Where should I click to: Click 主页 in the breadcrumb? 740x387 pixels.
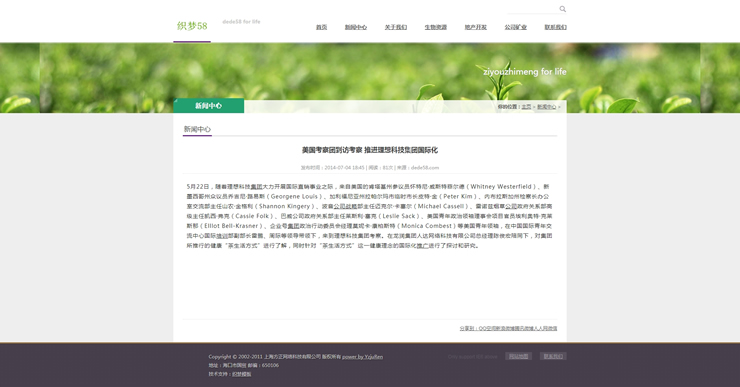pyautogui.click(x=526, y=107)
